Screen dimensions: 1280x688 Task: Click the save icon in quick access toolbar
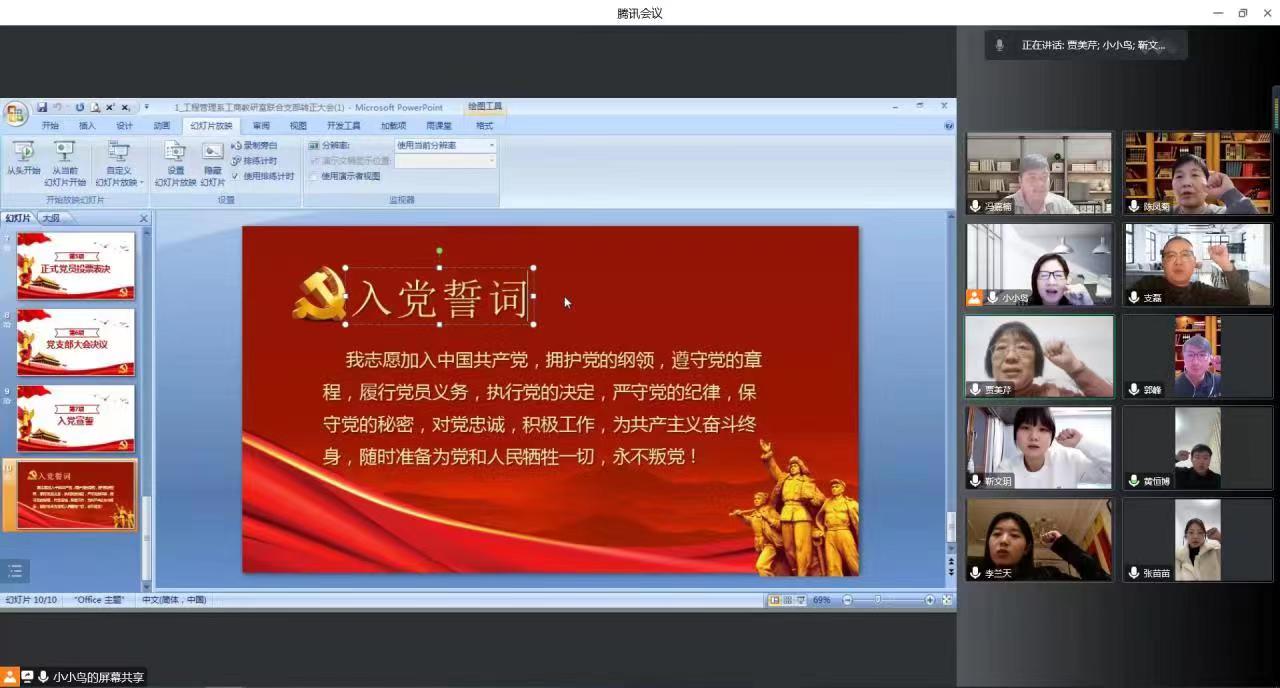[x=42, y=107]
